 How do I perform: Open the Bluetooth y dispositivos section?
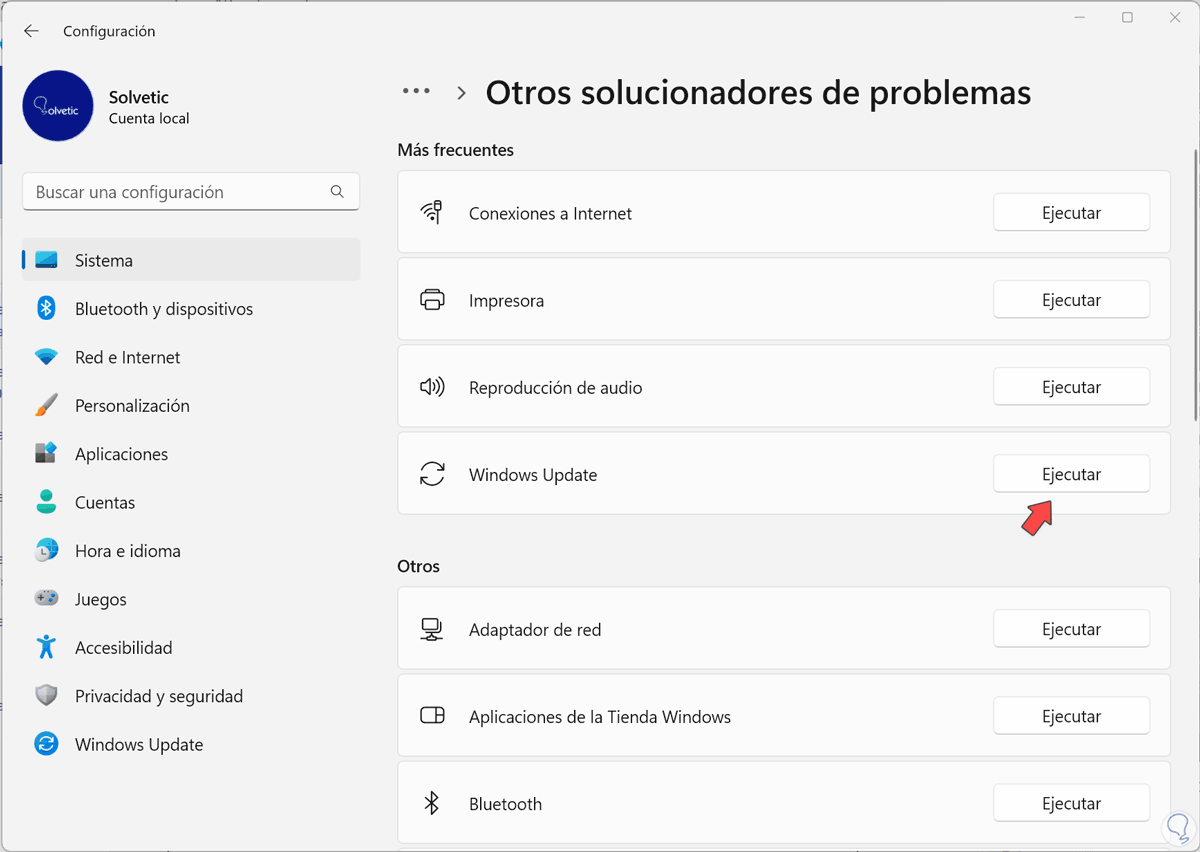coord(164,309)
